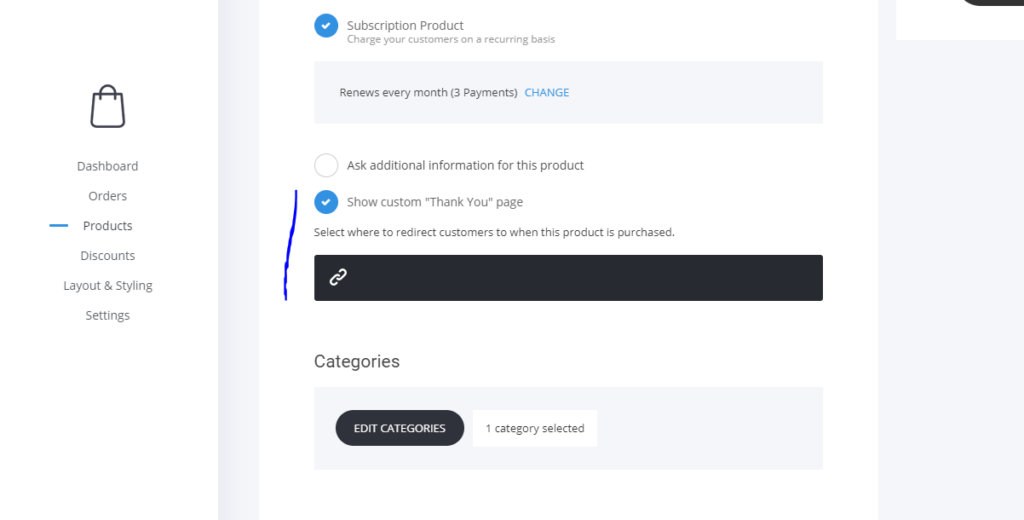The width and height of the screenshot is (1024, 520).
Task: Click the blue active indicator beside Products
Action: [x=59, y=226]
